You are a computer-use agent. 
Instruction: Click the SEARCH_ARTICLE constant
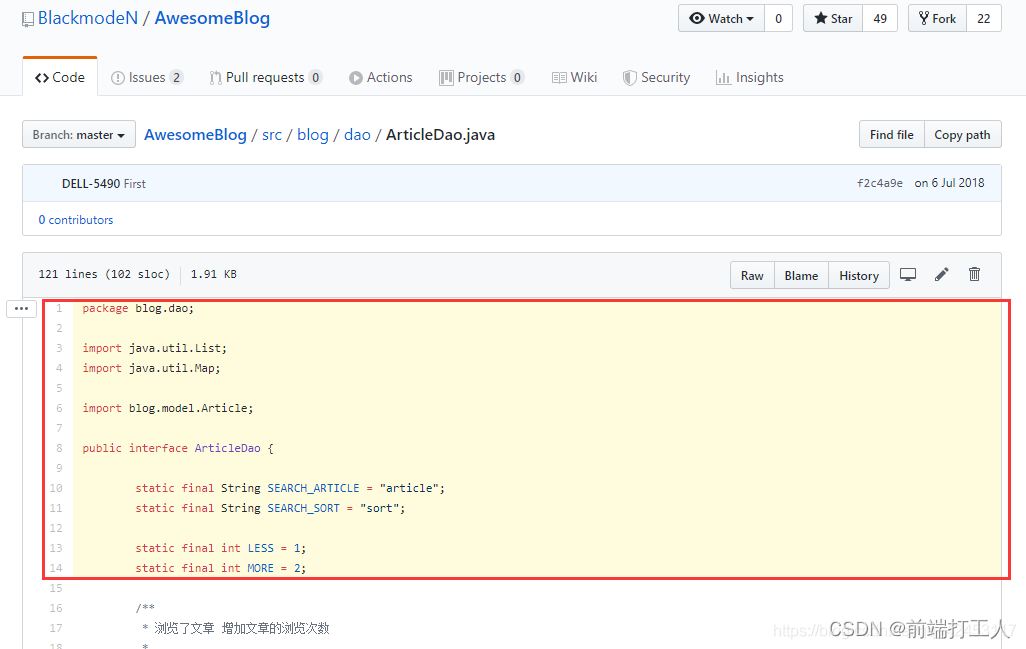313,488
